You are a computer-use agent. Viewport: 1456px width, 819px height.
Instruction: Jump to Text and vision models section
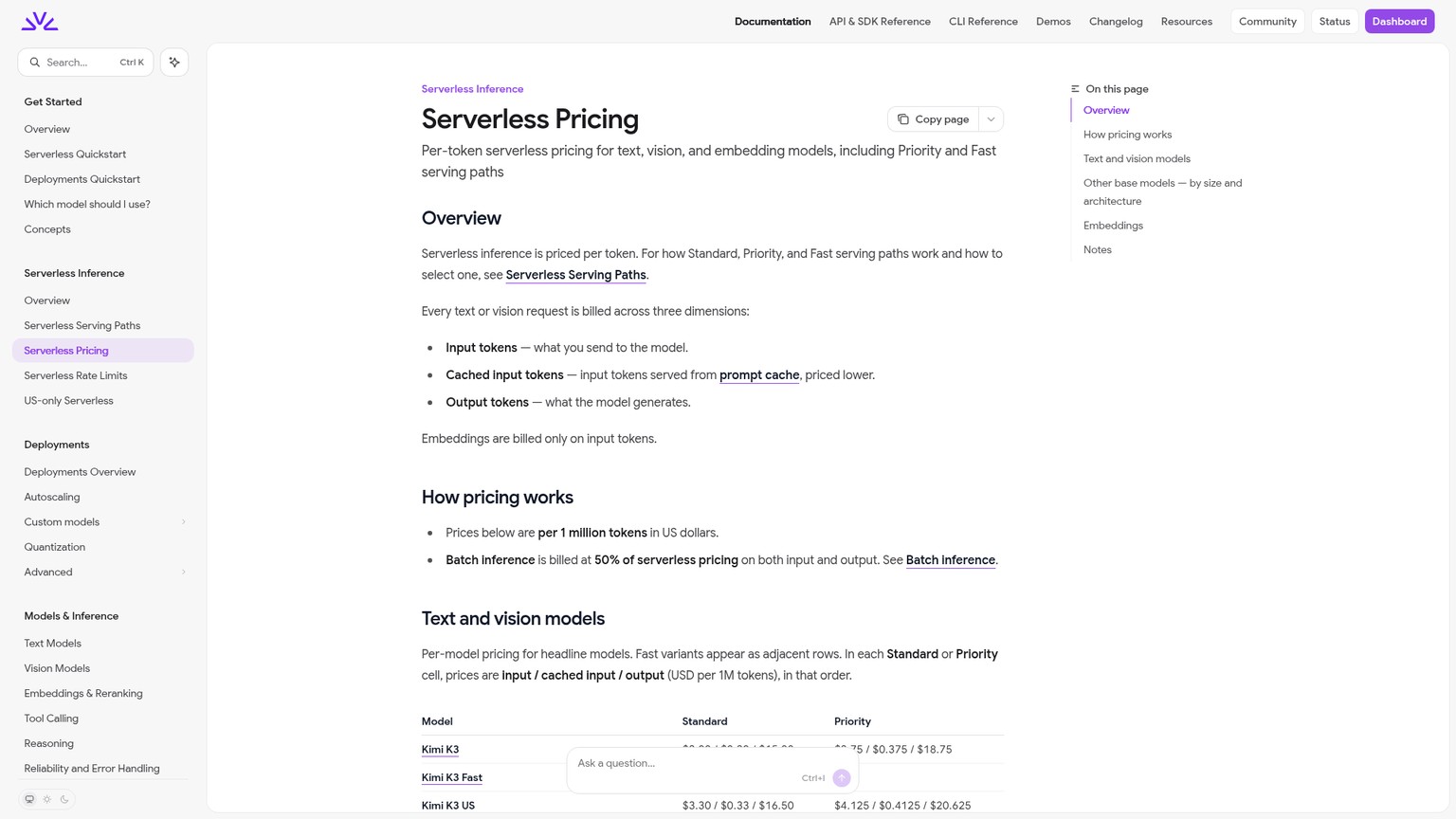(x=1137, y=159)
